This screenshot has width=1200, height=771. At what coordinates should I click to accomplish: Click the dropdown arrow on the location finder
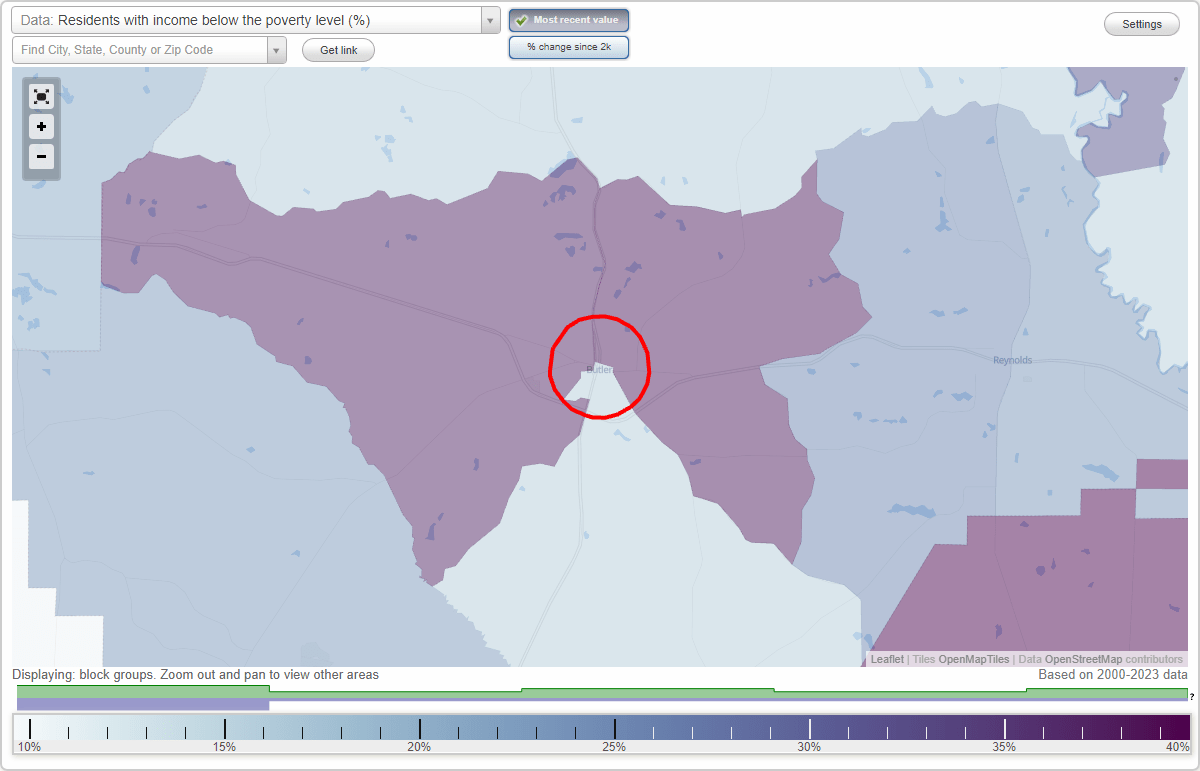pos(278,49)
